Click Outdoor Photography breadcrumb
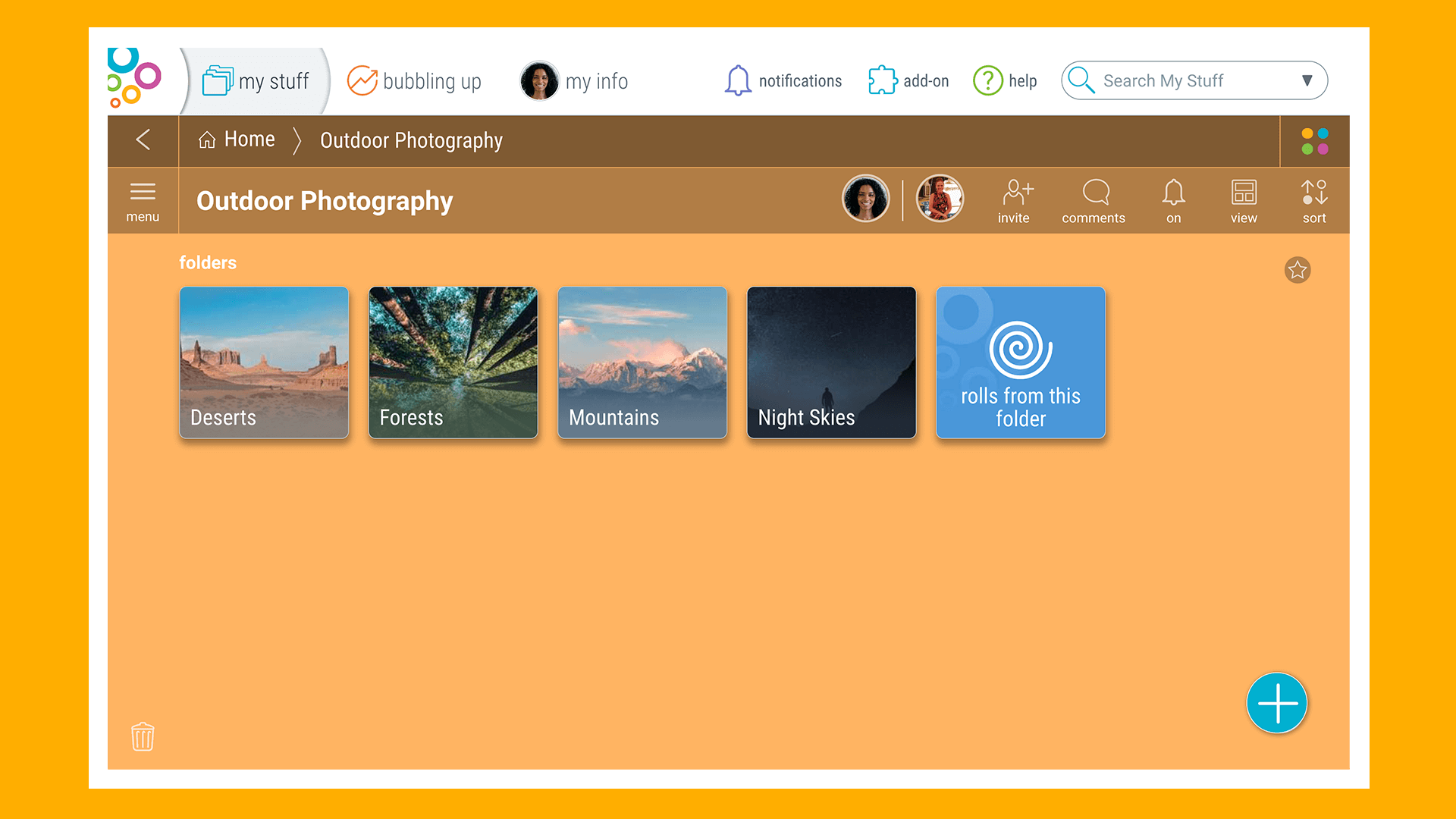 [411, 140]
